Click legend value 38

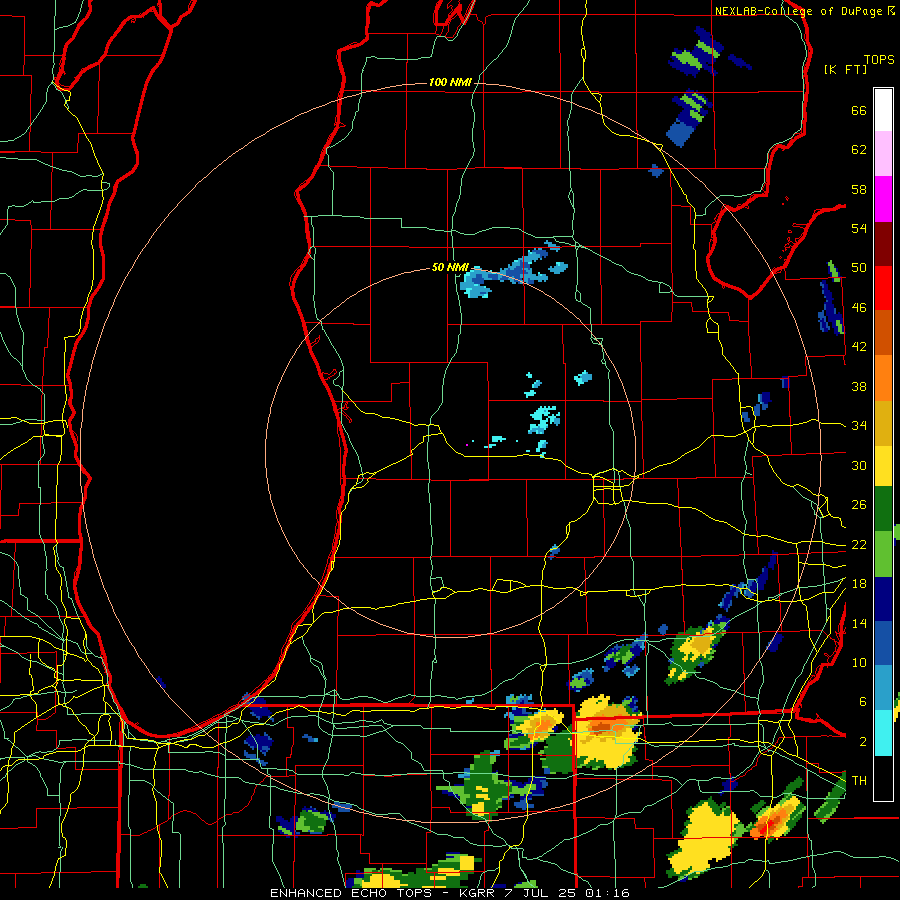coord(859,386)
